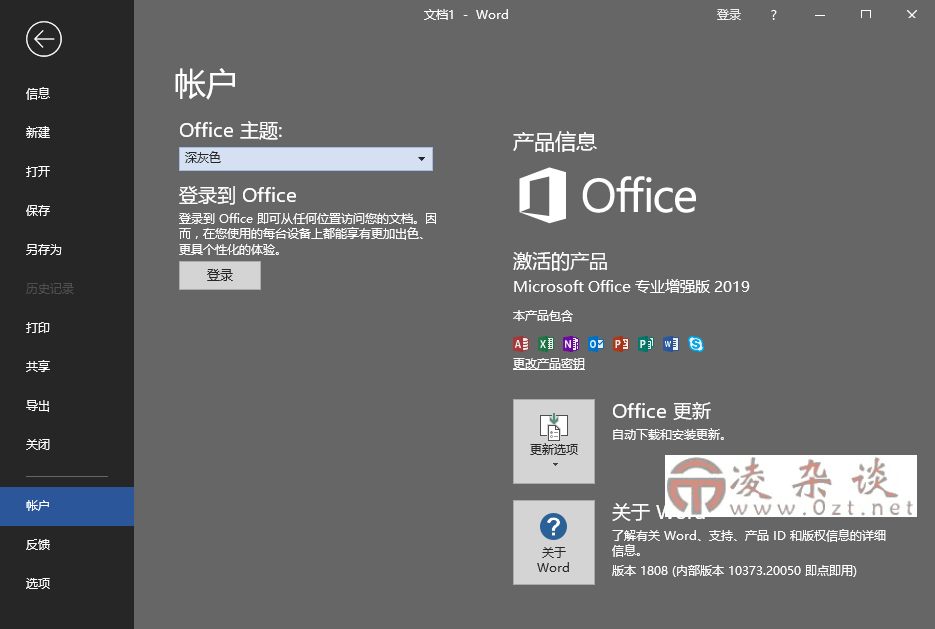Open the 反馈 page
Viewport: 935px width, 629px height.
[x=67, y=544]
